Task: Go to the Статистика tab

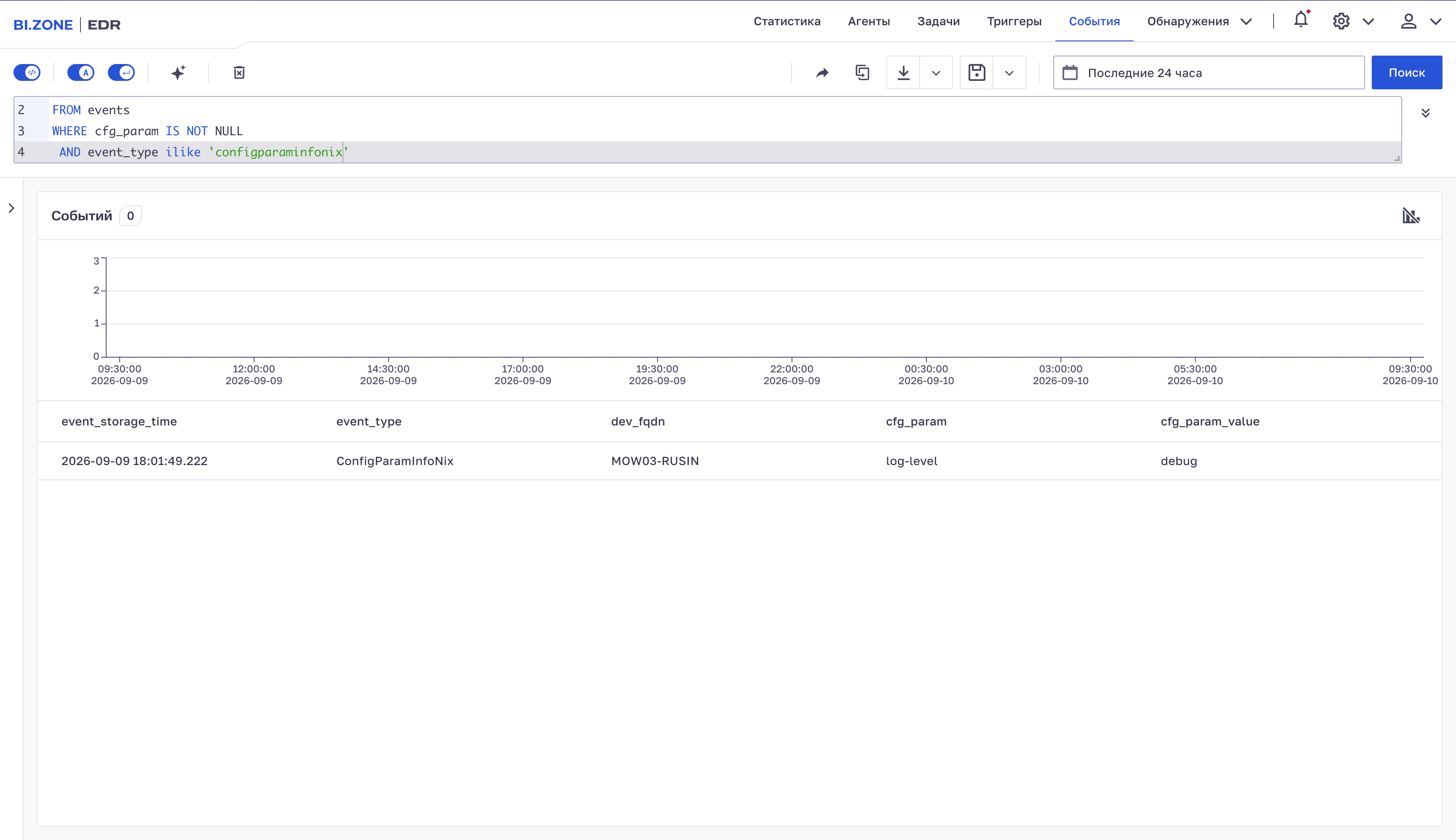Action: [787, 21]
